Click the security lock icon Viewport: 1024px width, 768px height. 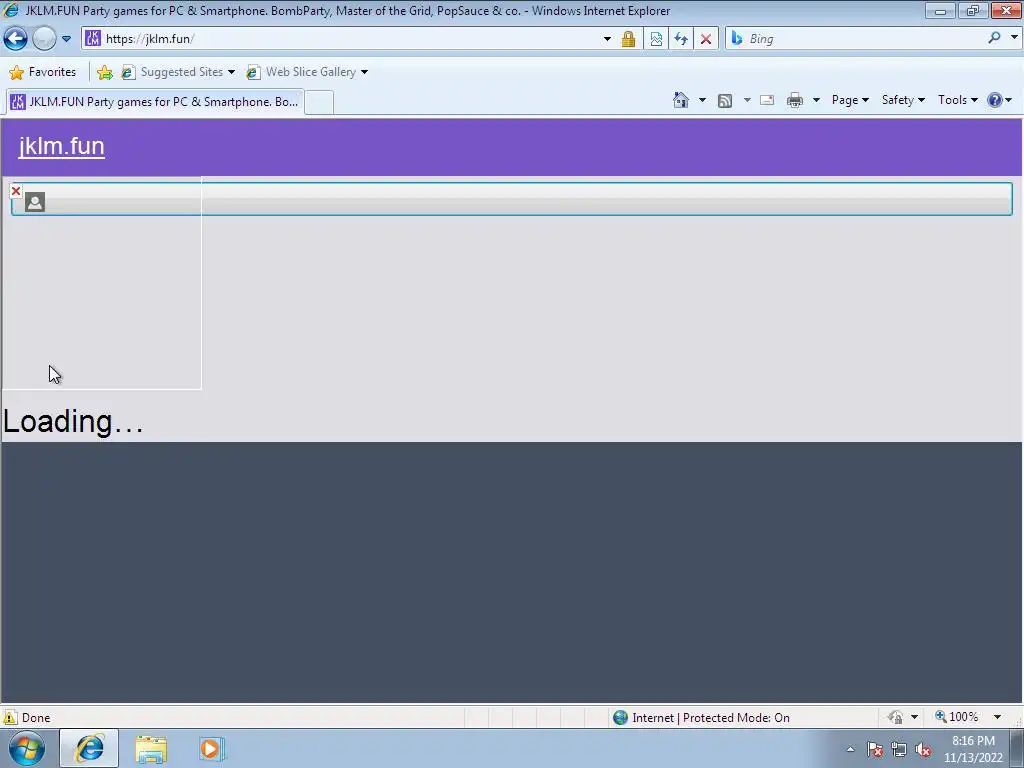point(628,39)
